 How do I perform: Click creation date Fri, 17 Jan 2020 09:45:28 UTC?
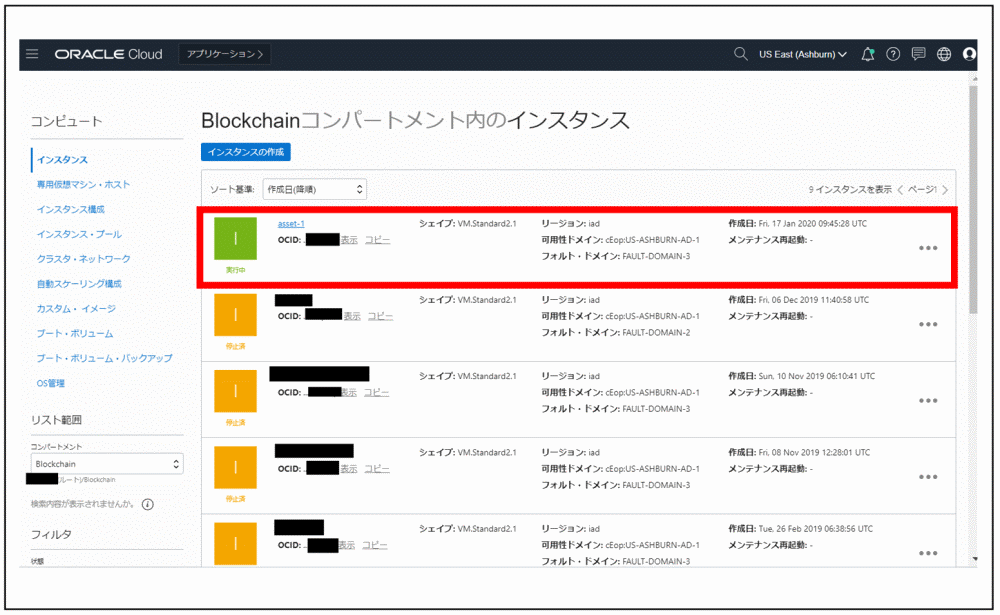click(x=812, y=224)
